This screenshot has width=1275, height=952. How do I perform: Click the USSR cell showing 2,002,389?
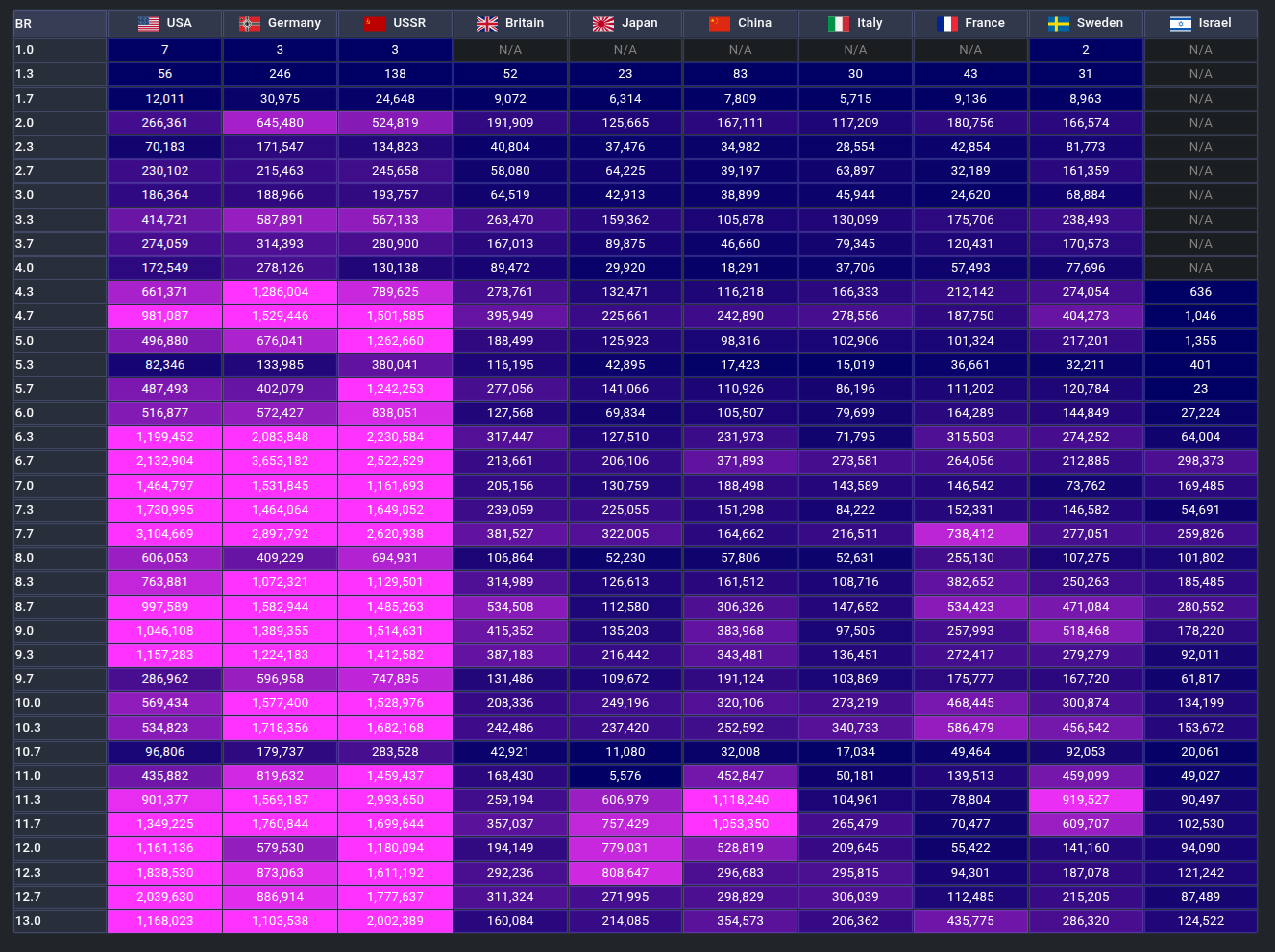point(395,921)
